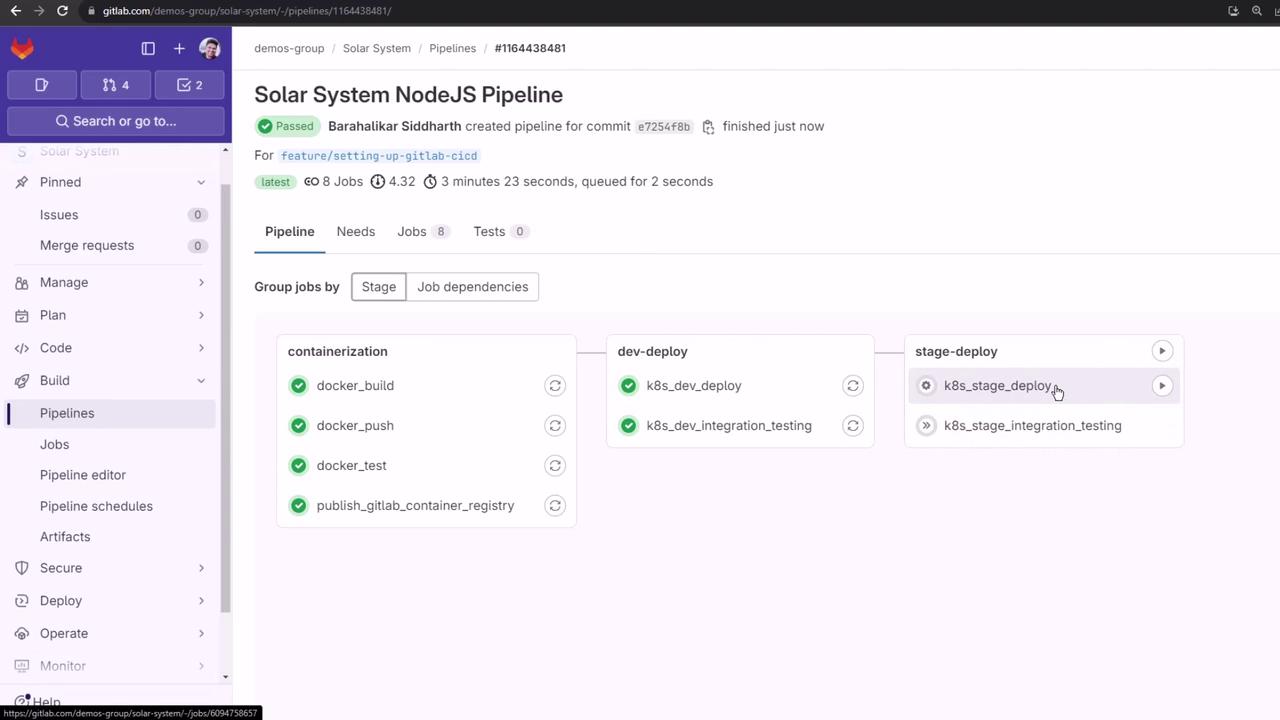
Task: Play all manual stage-deploy jobs
Action: pos(1162,351)
